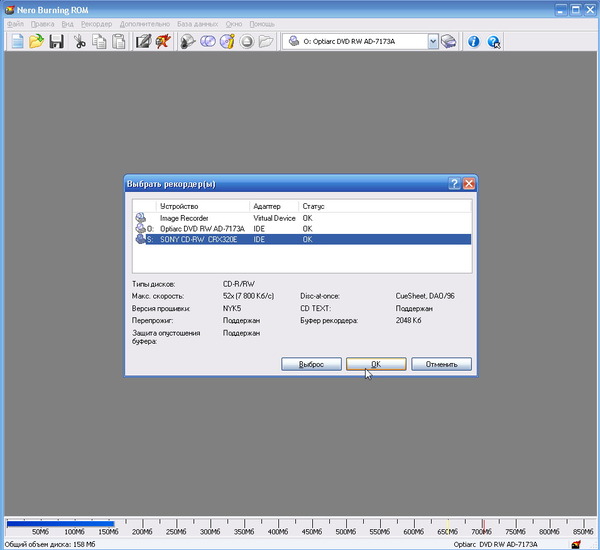Click the blue disc capacity bar
The width and height of the screenshot is (600, 550).
point(60,524)
